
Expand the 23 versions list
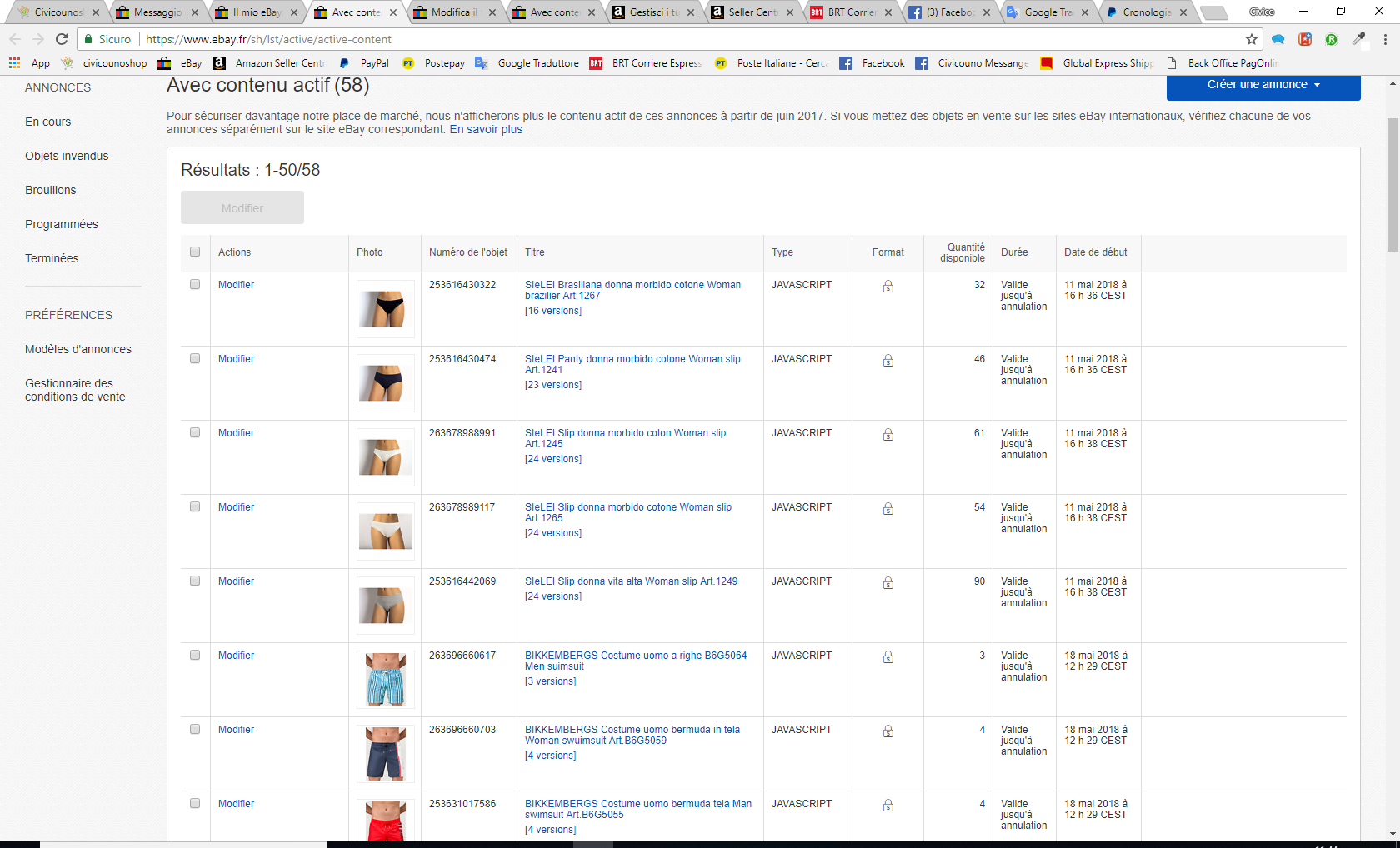tap(553, 385)
